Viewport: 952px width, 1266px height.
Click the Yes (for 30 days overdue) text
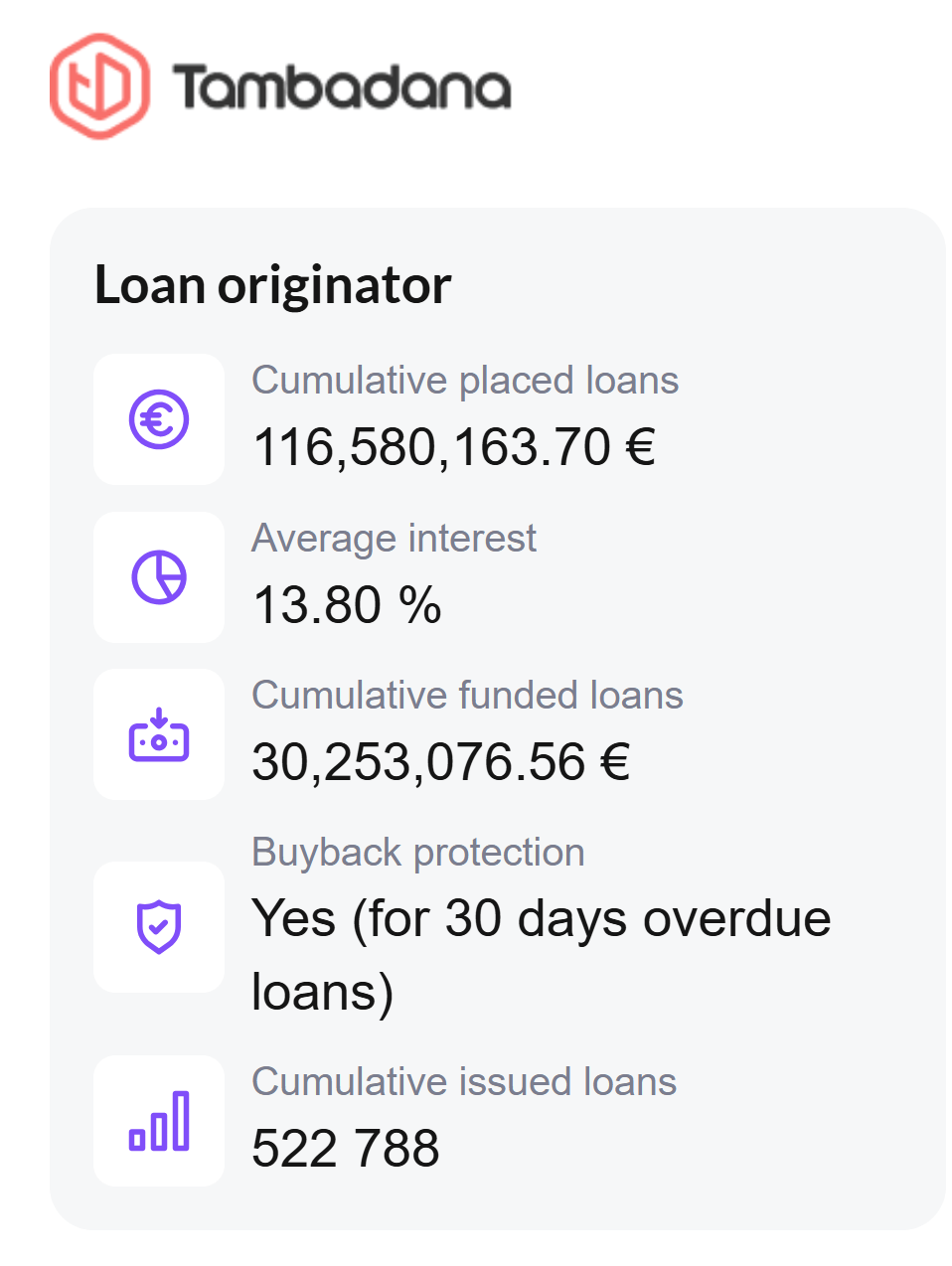541,918
